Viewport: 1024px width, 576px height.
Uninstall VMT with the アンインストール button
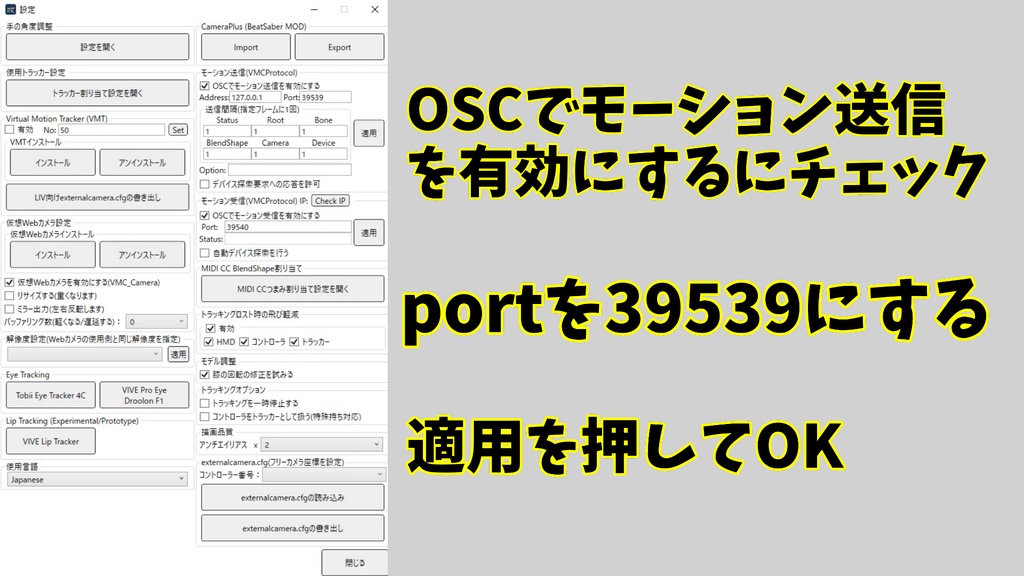[x=142, y=163]
